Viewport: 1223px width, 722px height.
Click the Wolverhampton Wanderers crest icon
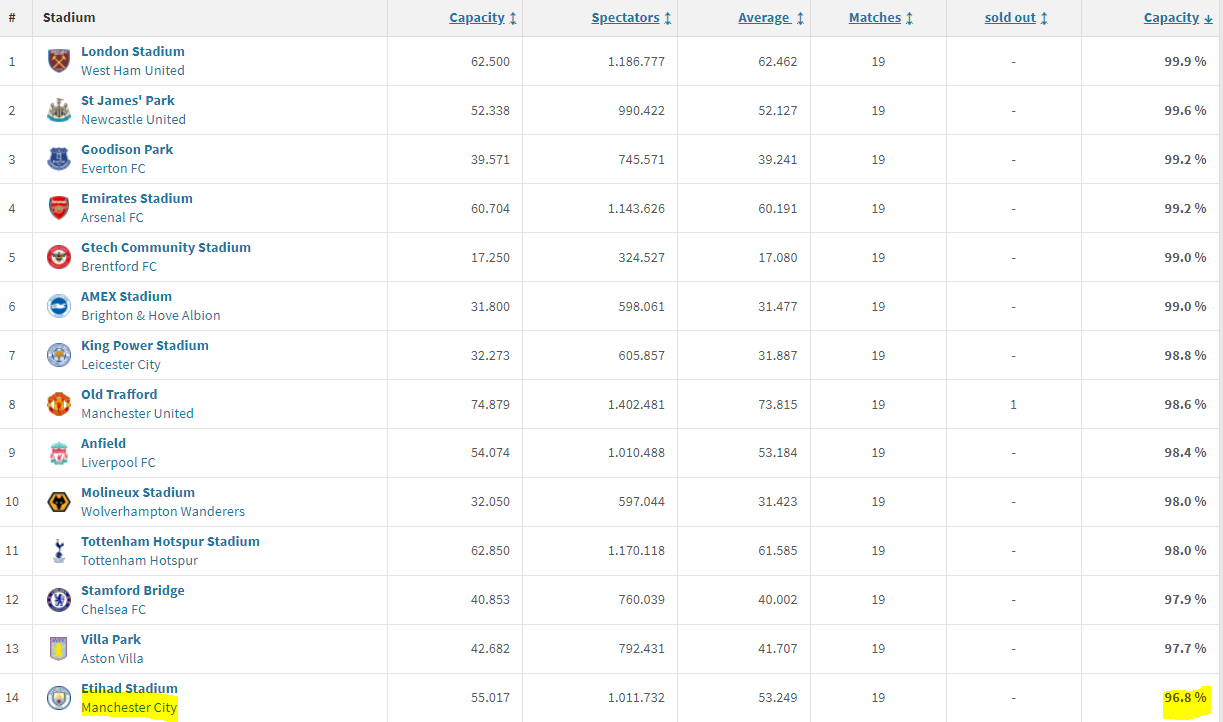(59, 502)
